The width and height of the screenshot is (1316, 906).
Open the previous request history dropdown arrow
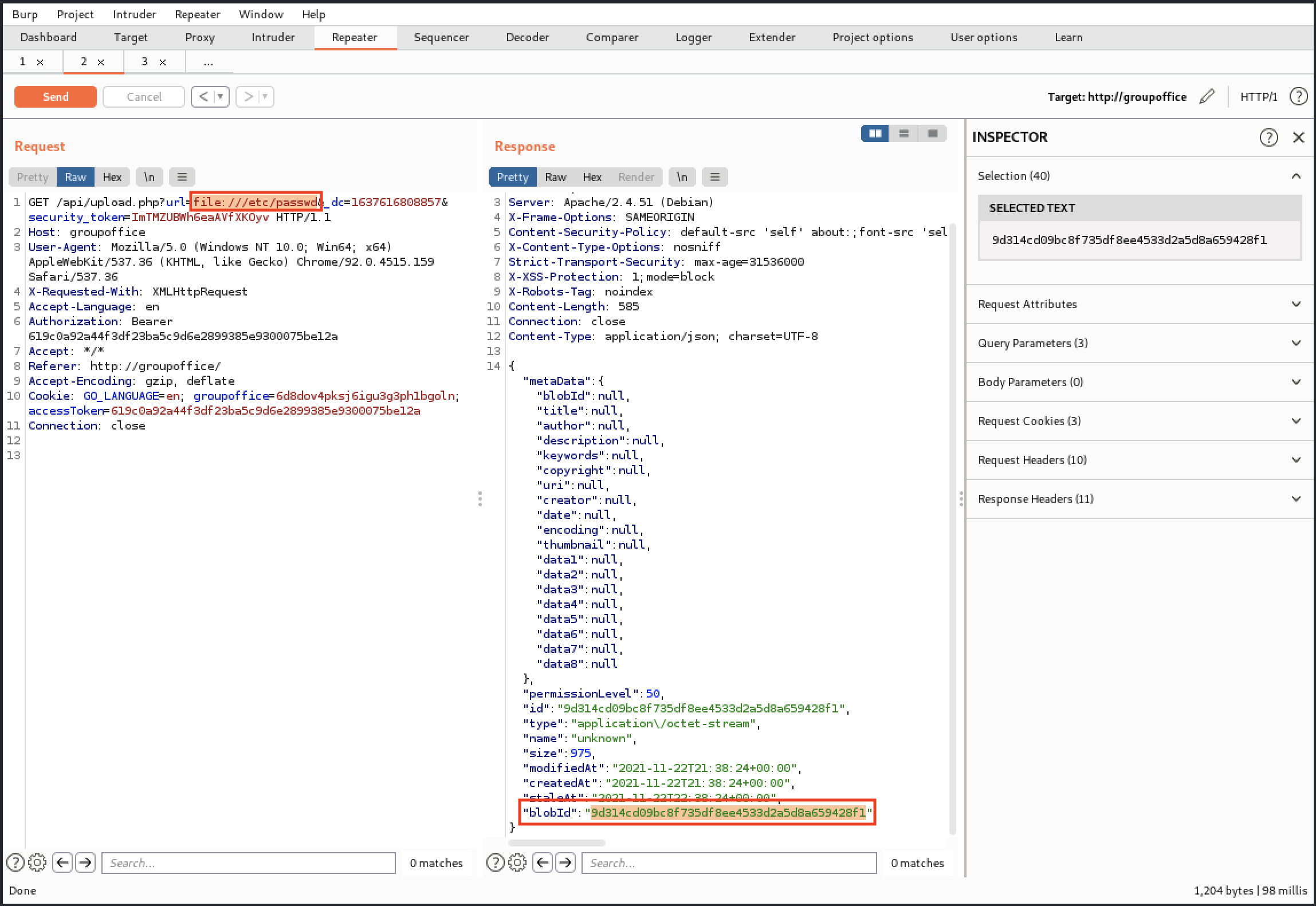coord(221,97)
